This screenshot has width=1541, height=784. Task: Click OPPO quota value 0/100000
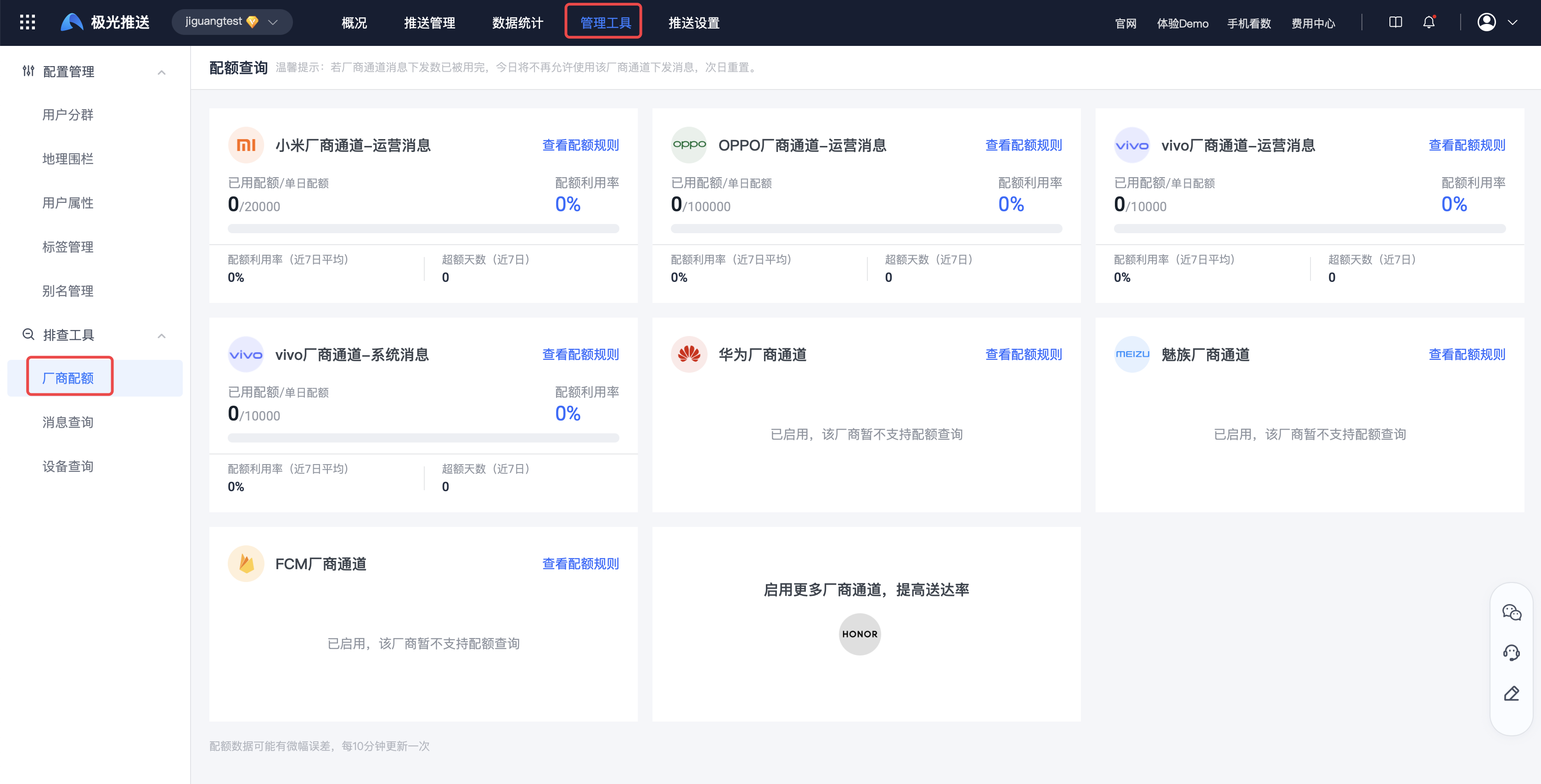tap(701, 205)
